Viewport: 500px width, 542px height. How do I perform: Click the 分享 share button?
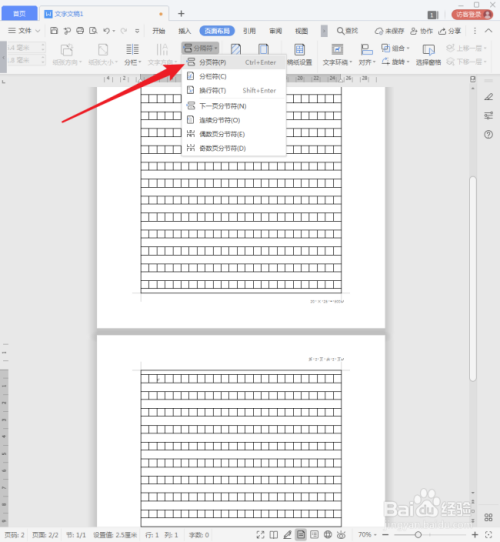pos(449,31)
